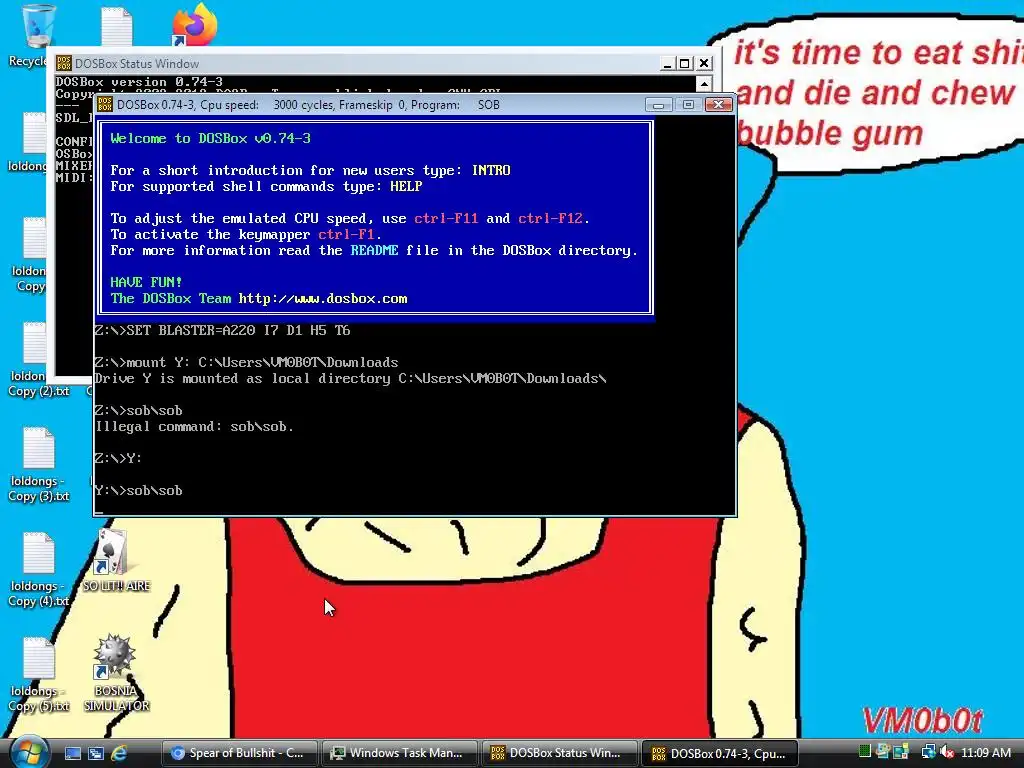The image size is (1024, 768).
Task: Click the 'Drive Y is mounted as local directory' line
Action: tap(351, 379)
